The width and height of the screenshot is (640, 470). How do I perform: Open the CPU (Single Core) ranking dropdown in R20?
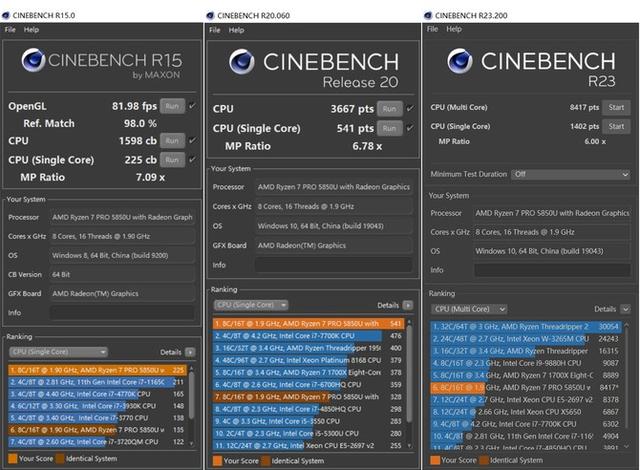[x=251, y=305]
